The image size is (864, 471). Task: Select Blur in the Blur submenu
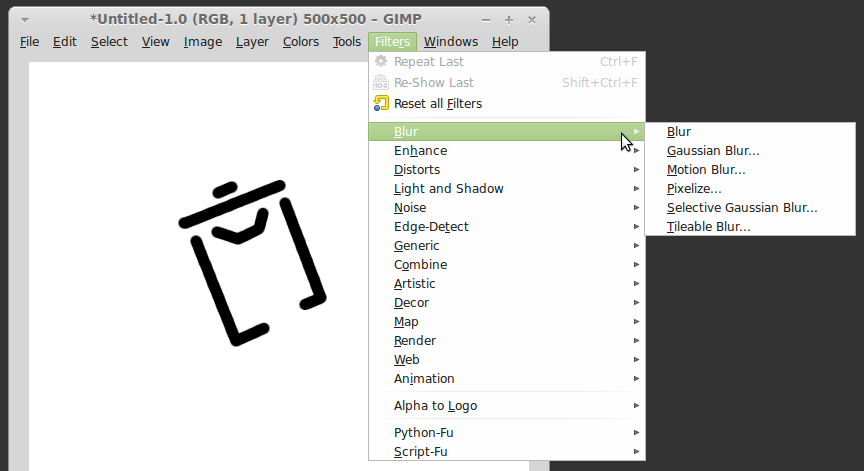click(x=750, y=132)
